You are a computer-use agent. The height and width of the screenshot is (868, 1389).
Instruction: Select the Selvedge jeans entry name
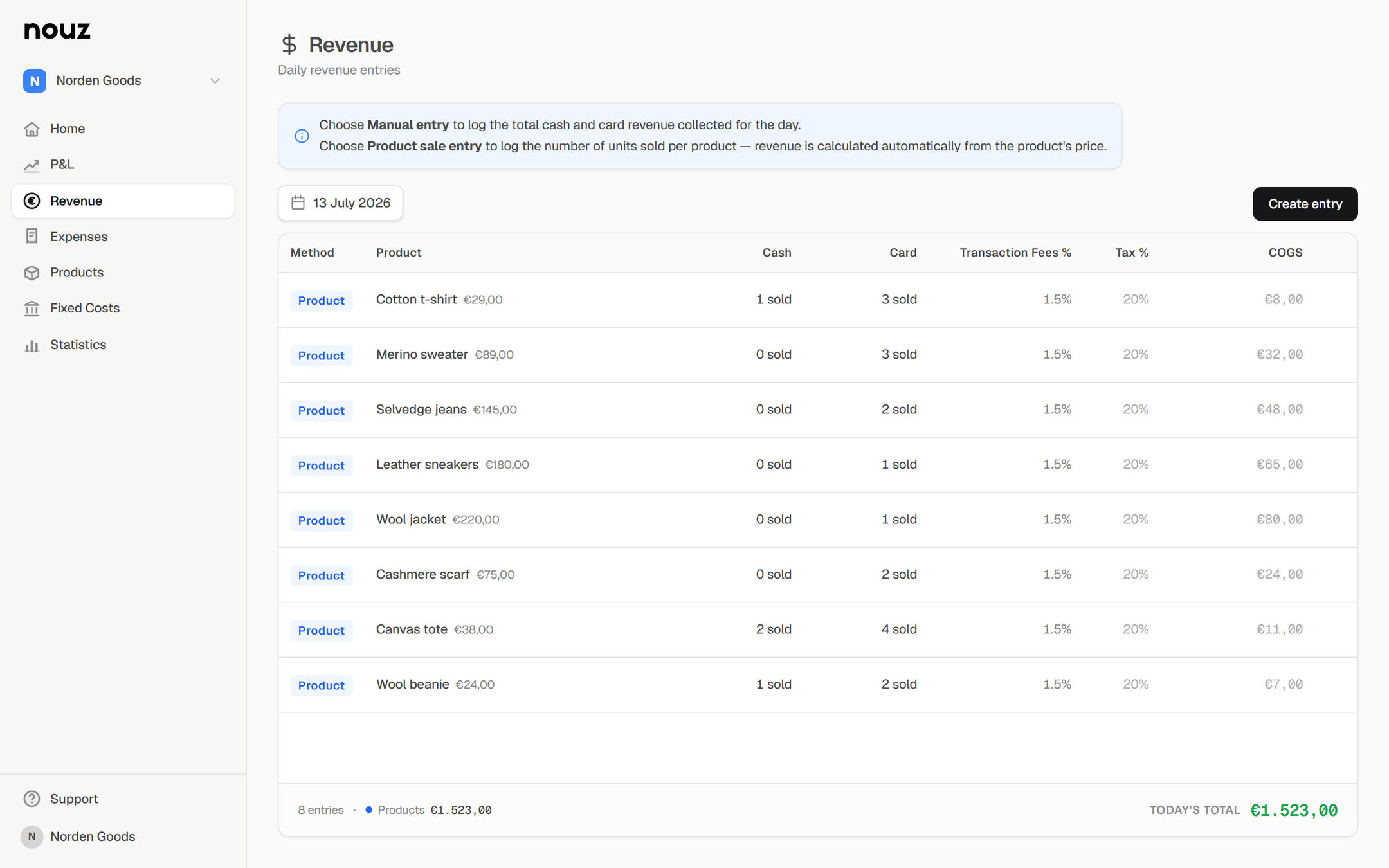421,410
